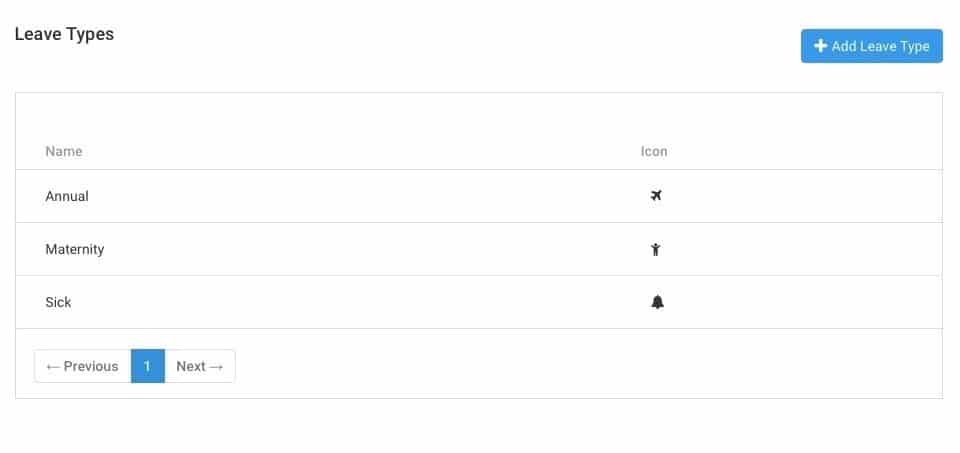Viewport: 960px width, 453px height.
Task: Open the Maternity leave type
Action: pos(75,249)
